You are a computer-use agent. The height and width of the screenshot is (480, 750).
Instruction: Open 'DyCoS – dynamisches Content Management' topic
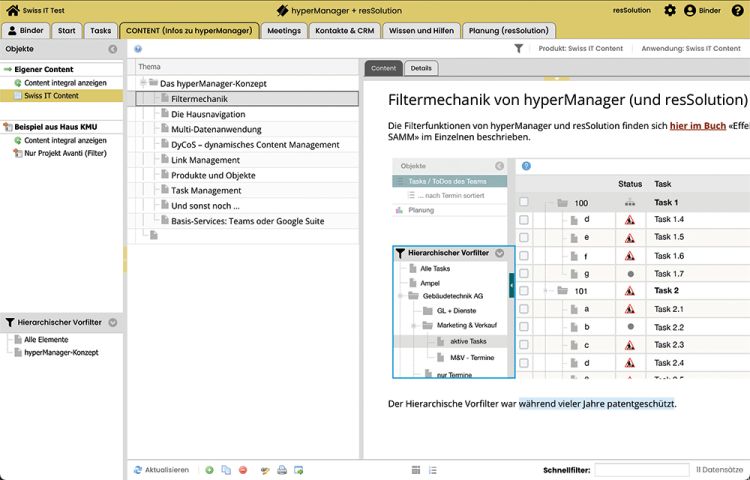coord(255,145)
